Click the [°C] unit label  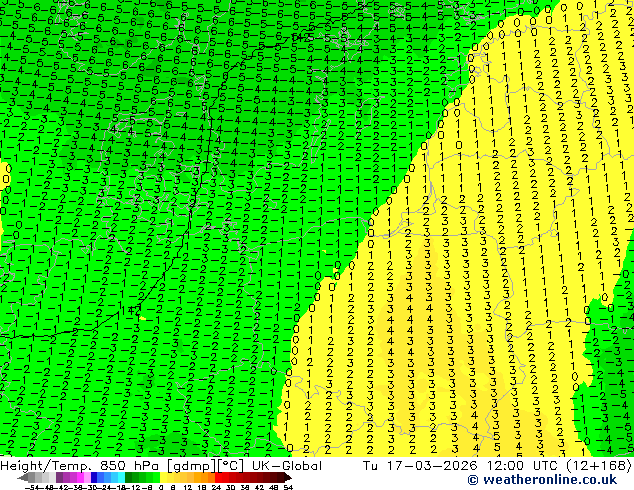click(231, 466)
